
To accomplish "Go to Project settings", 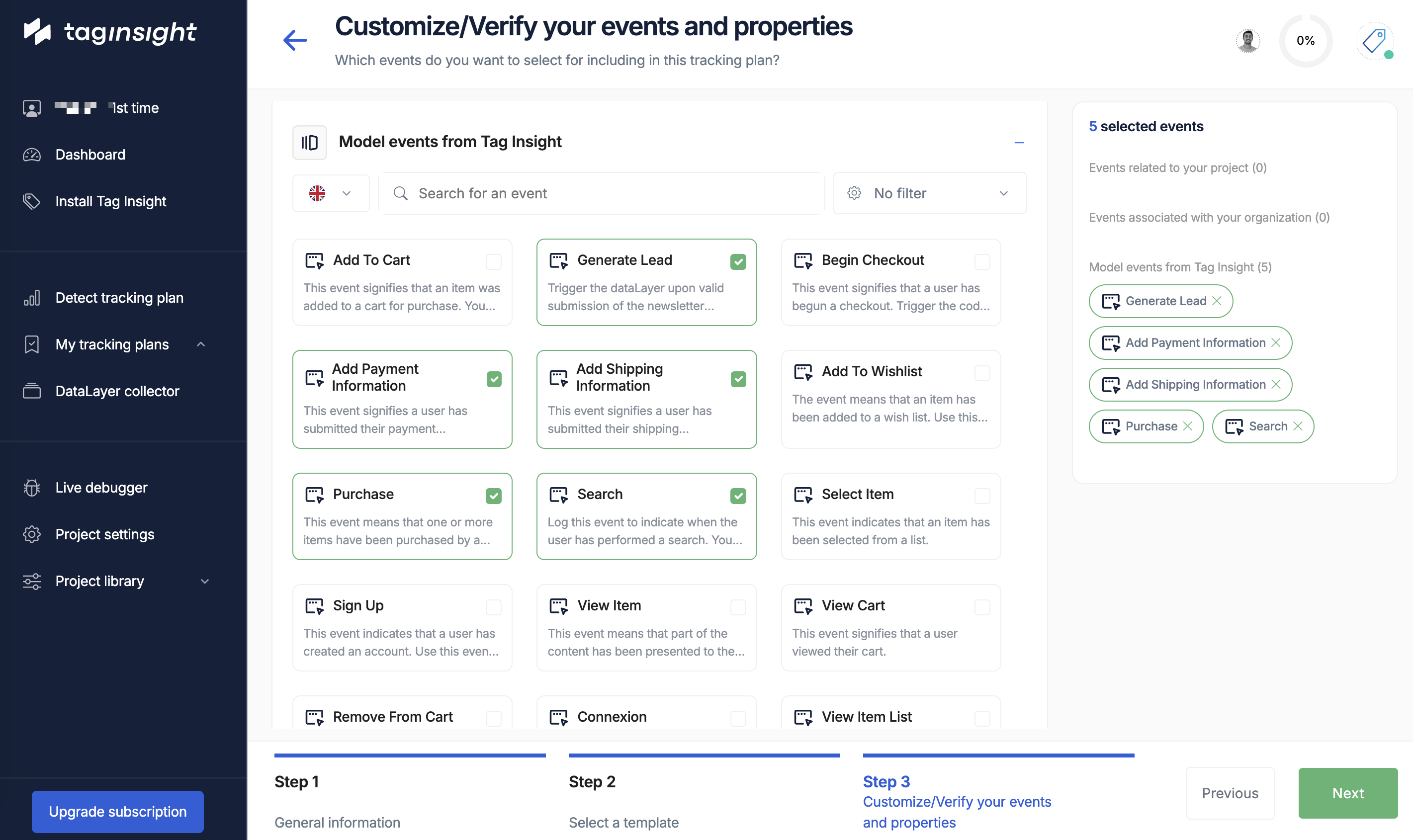I will [105, 534].
